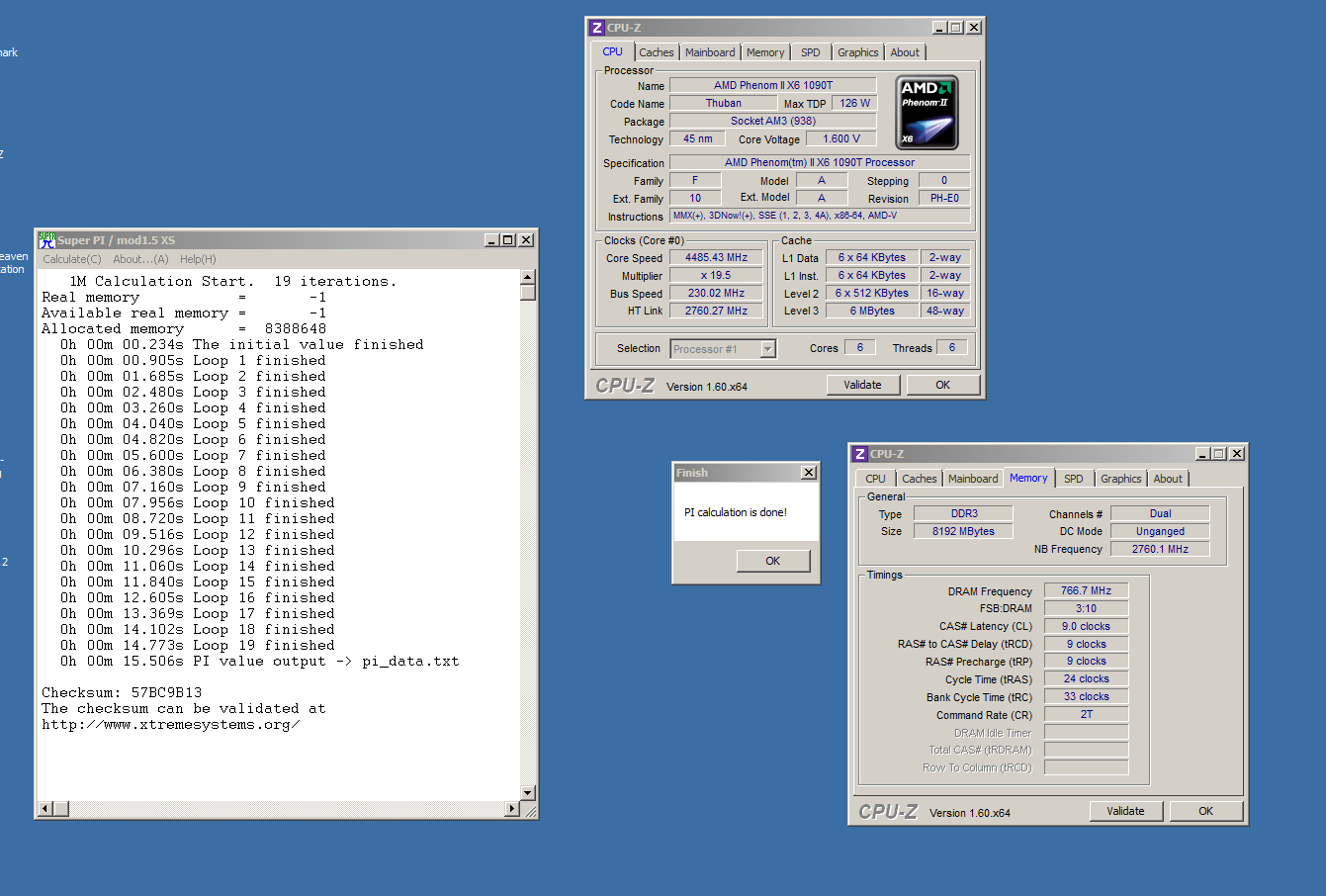Open the Calculate(C) menu in Super PI
This screenshot has width=1326, height=896.
[x=71, y=259]
